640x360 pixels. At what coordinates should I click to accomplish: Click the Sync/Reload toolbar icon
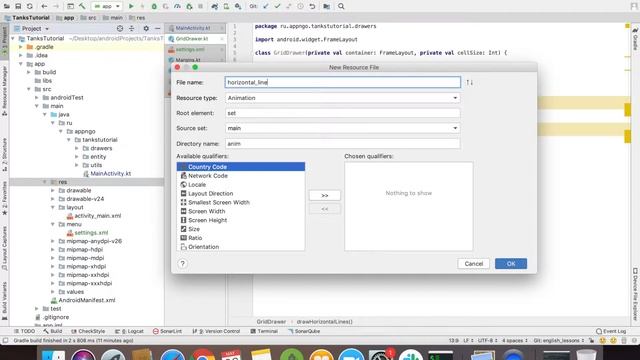[x=29, y=6]
